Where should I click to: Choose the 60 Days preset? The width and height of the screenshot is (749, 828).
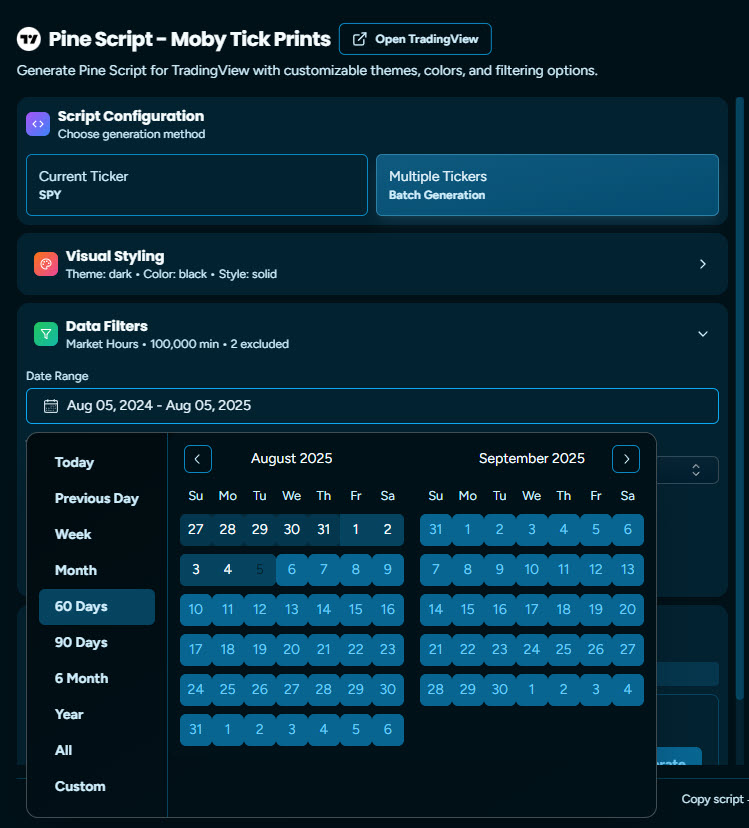click(x=97, y=607)
